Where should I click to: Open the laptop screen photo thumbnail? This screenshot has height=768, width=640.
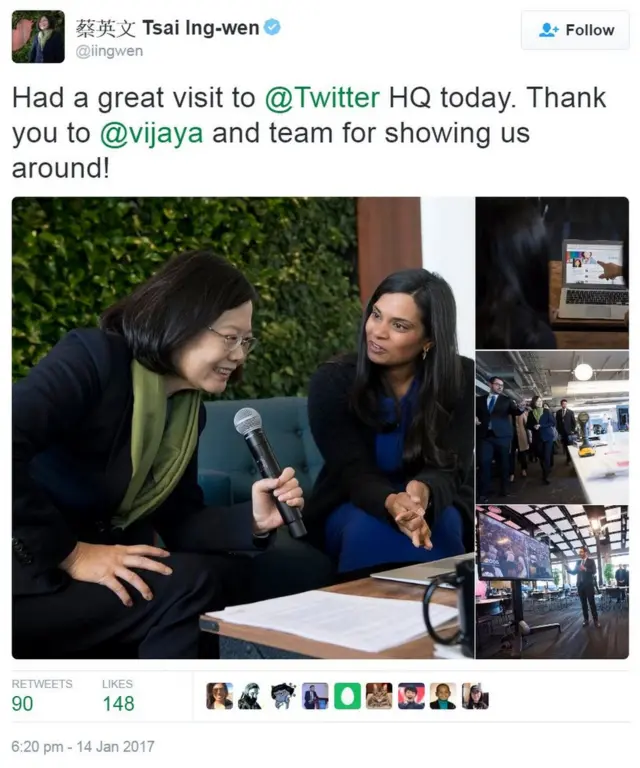(x=552, y=273)
